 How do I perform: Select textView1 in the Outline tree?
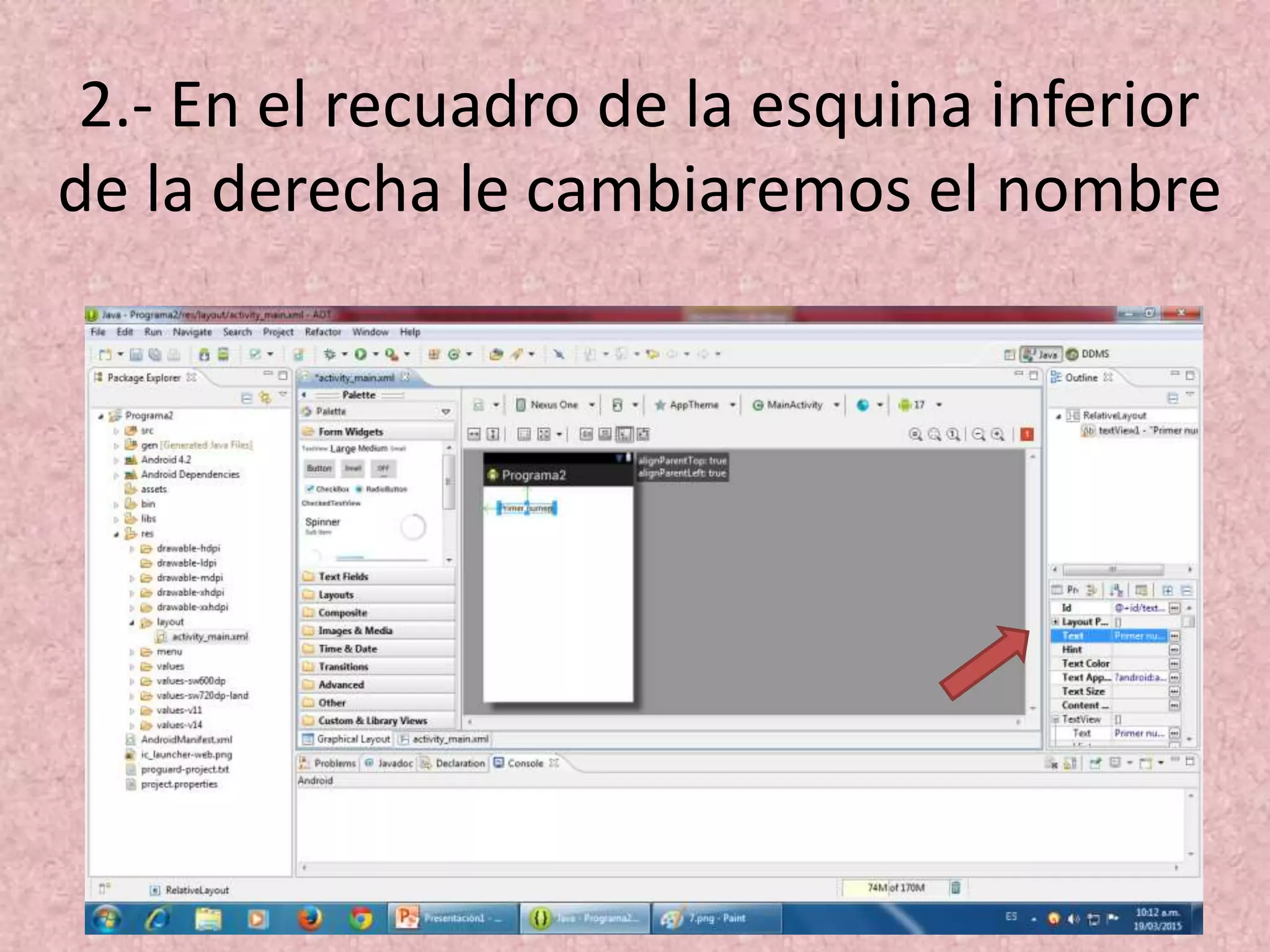pos(1140,431)
